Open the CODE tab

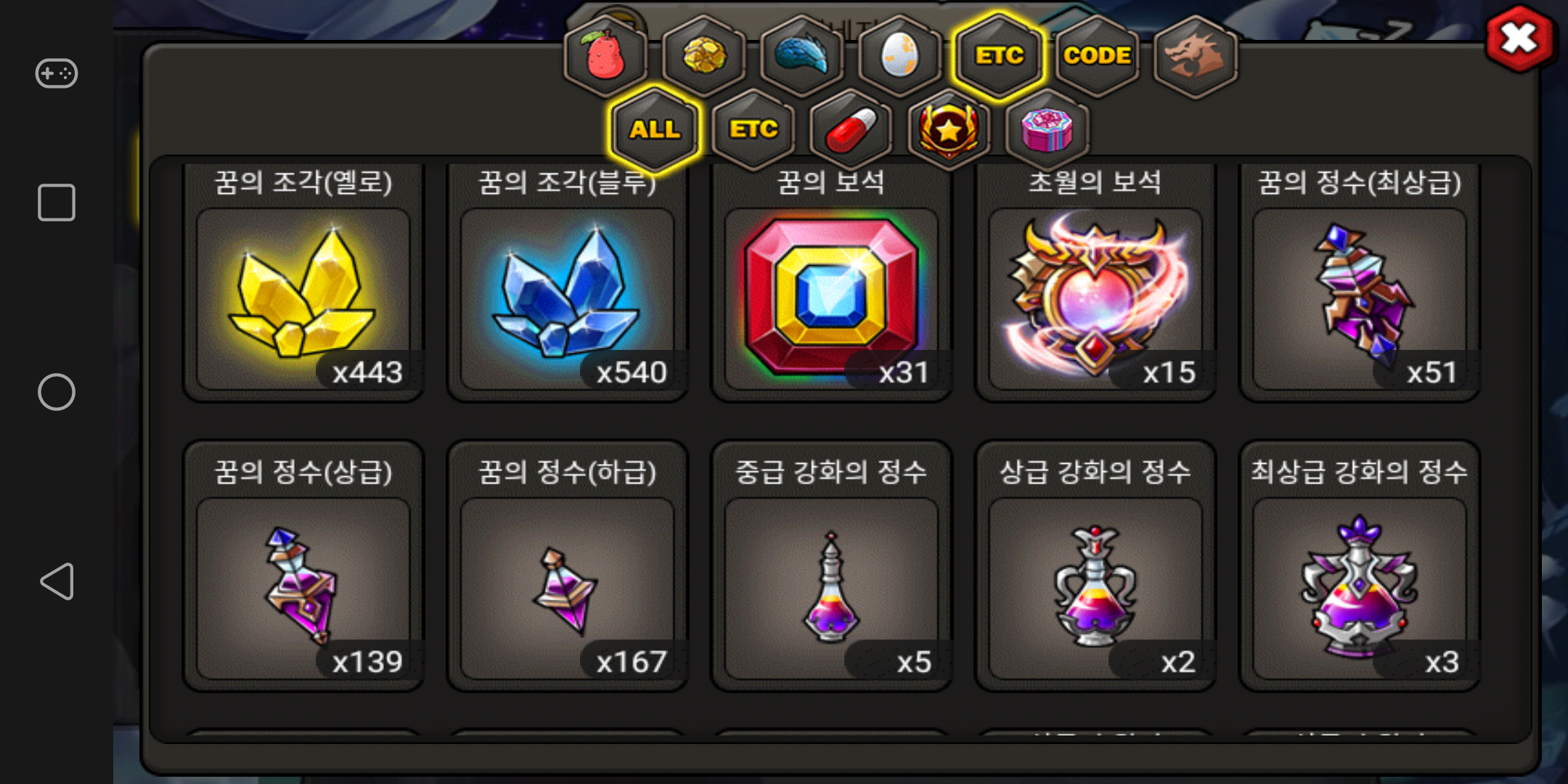tap(1097, 56)
